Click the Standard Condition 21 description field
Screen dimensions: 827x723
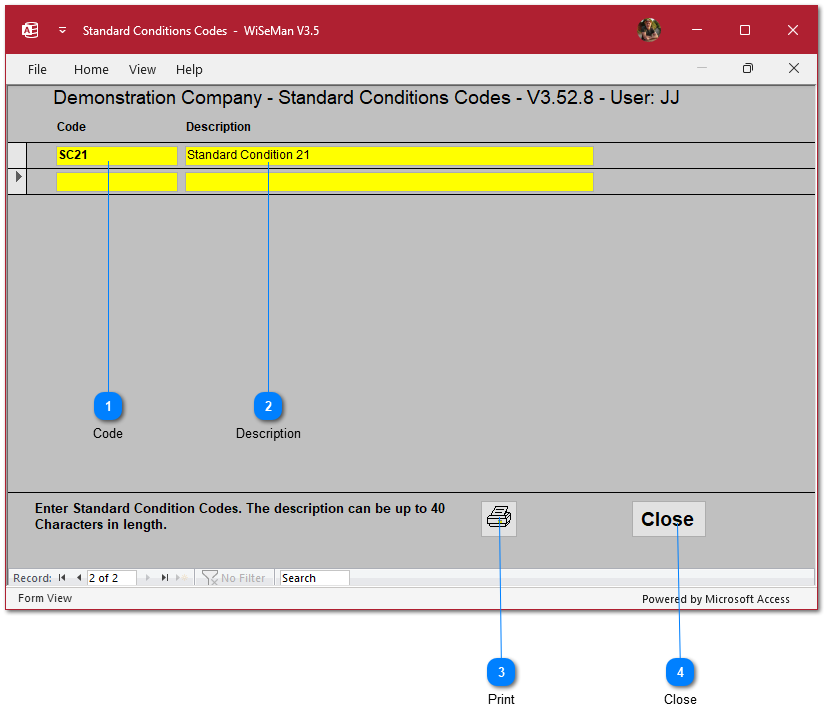click(x=389, y=156)
